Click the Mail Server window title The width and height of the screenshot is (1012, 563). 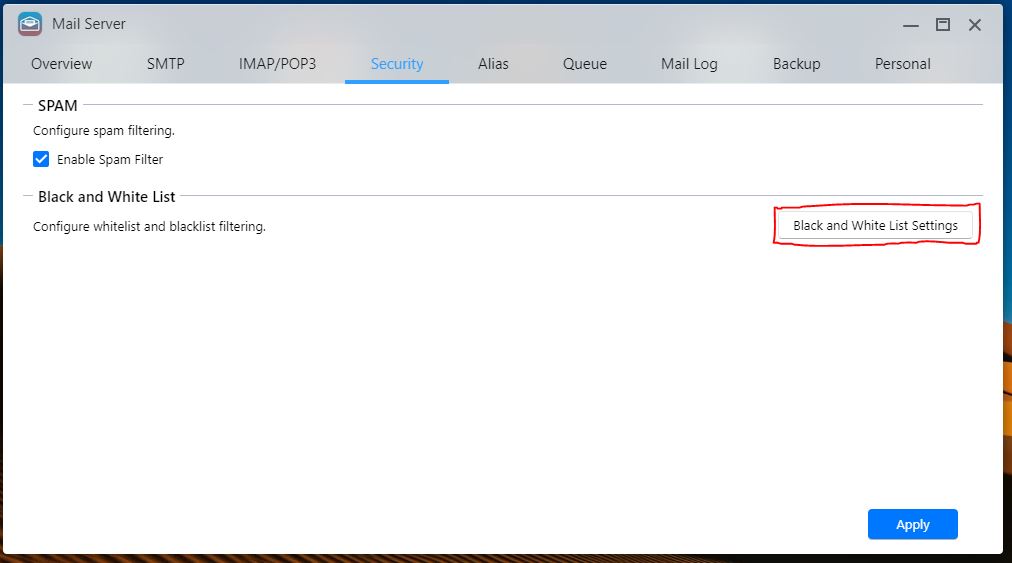point(88,24)
